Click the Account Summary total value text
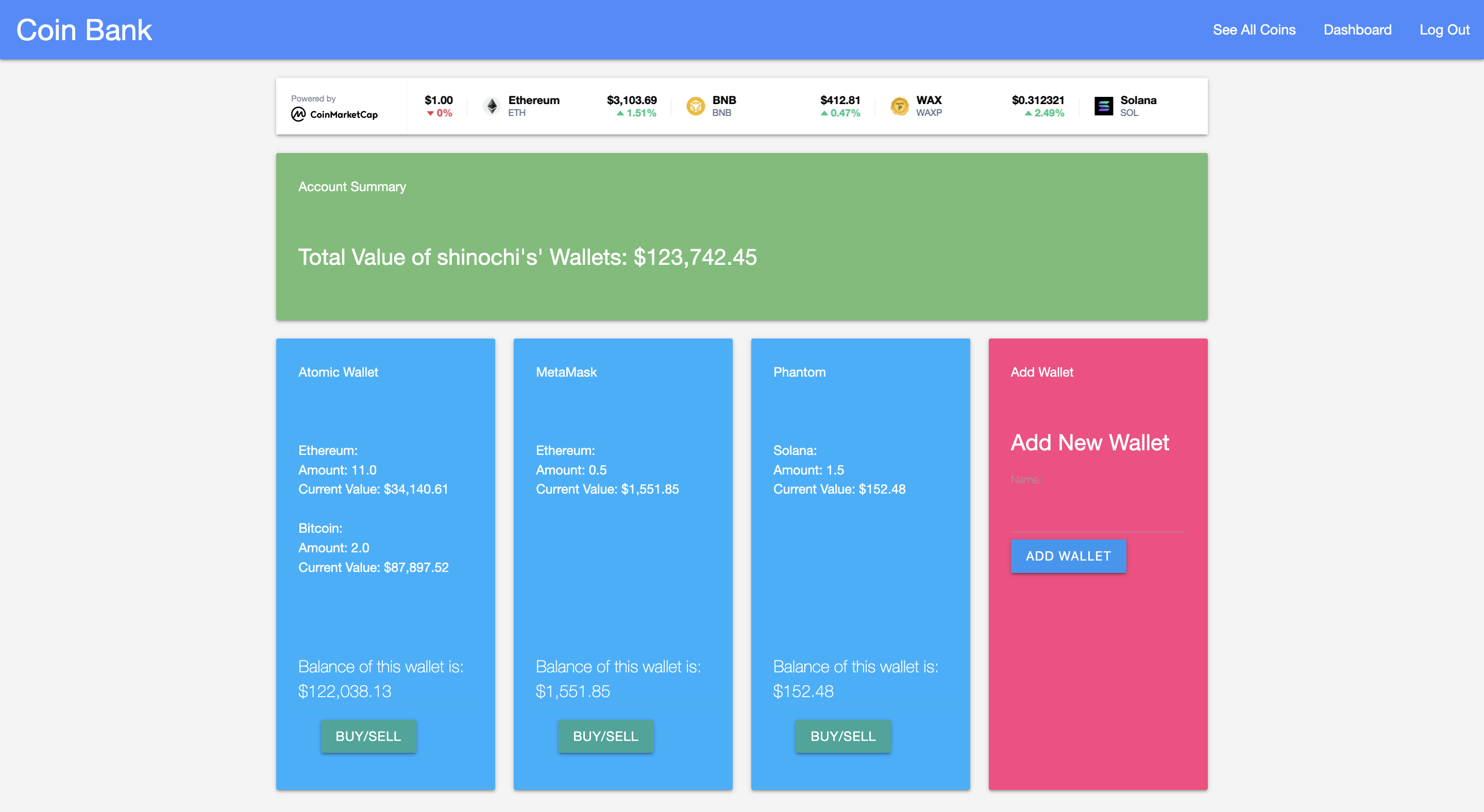Viewport: 1484px width, 812px height. tap(527, 257)
